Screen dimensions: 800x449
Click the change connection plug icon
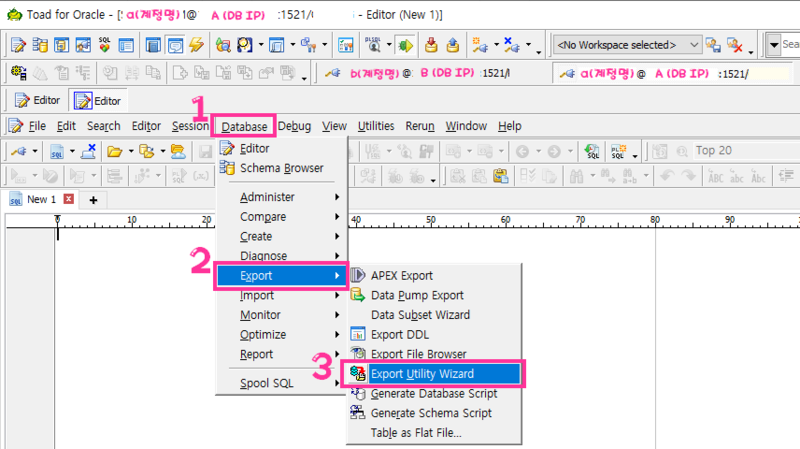coord(19,151)
